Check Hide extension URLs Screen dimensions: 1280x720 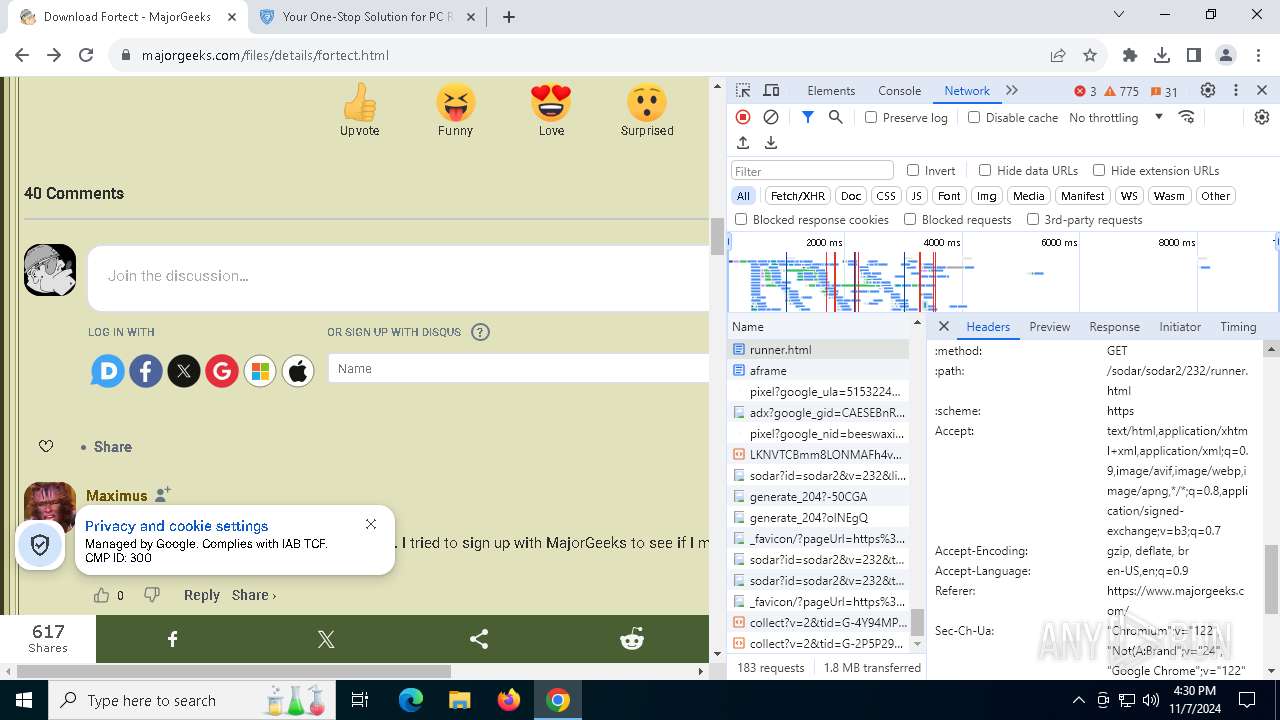tap(1099, 170)
